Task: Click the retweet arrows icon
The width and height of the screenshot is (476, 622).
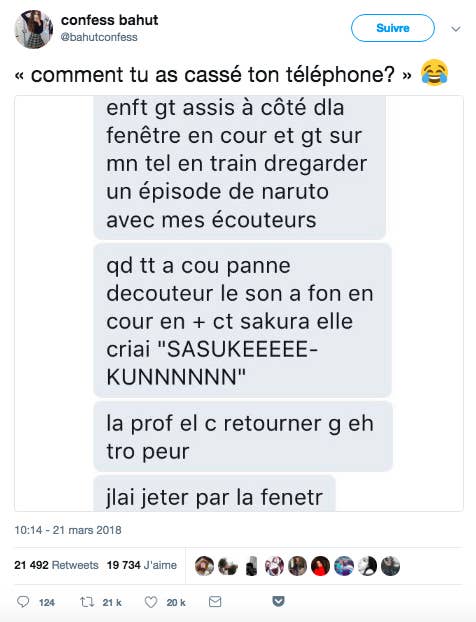Action: (x=87, y=602)
